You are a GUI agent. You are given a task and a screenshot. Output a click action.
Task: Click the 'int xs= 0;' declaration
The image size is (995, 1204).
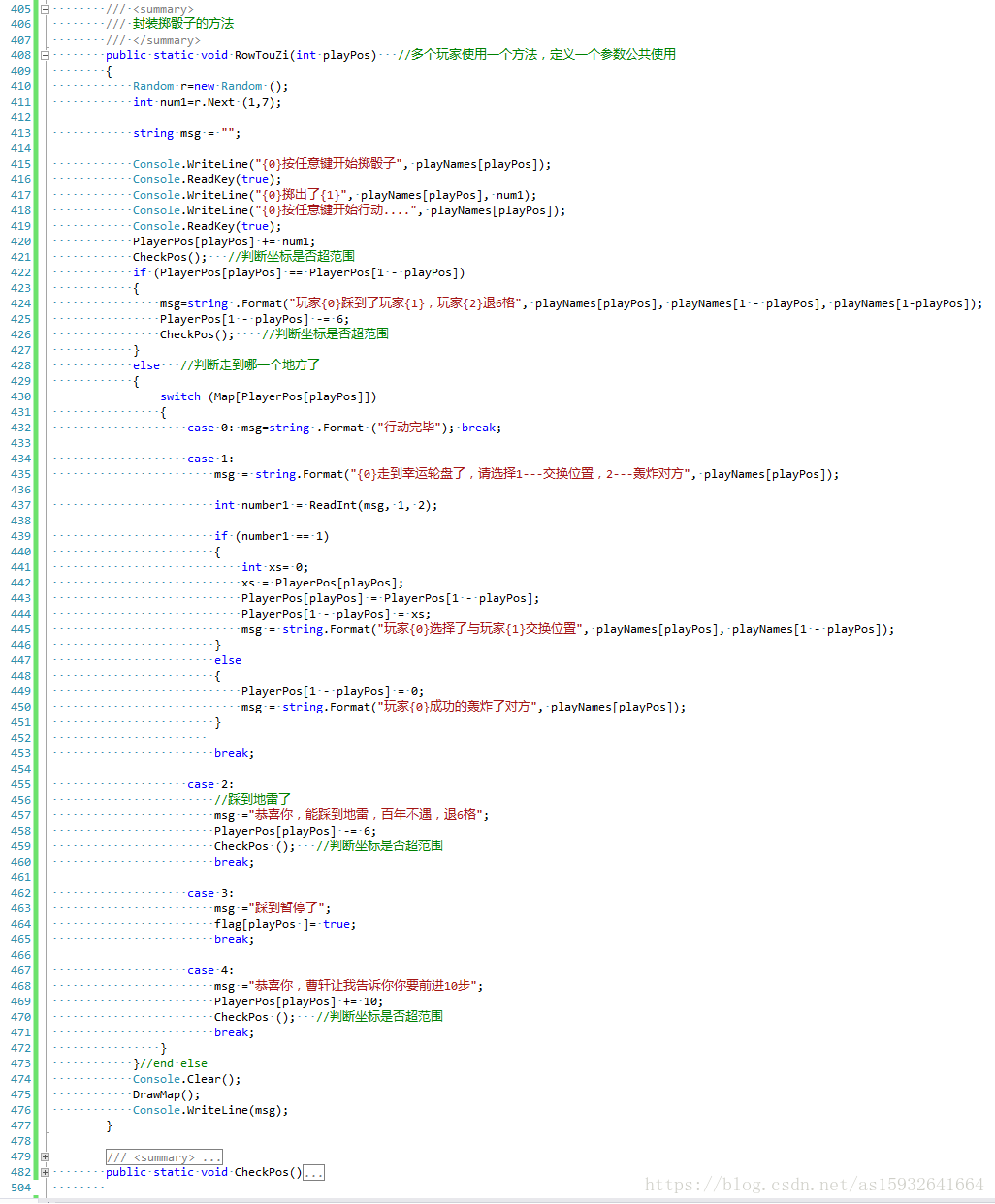tap(275, 567)
